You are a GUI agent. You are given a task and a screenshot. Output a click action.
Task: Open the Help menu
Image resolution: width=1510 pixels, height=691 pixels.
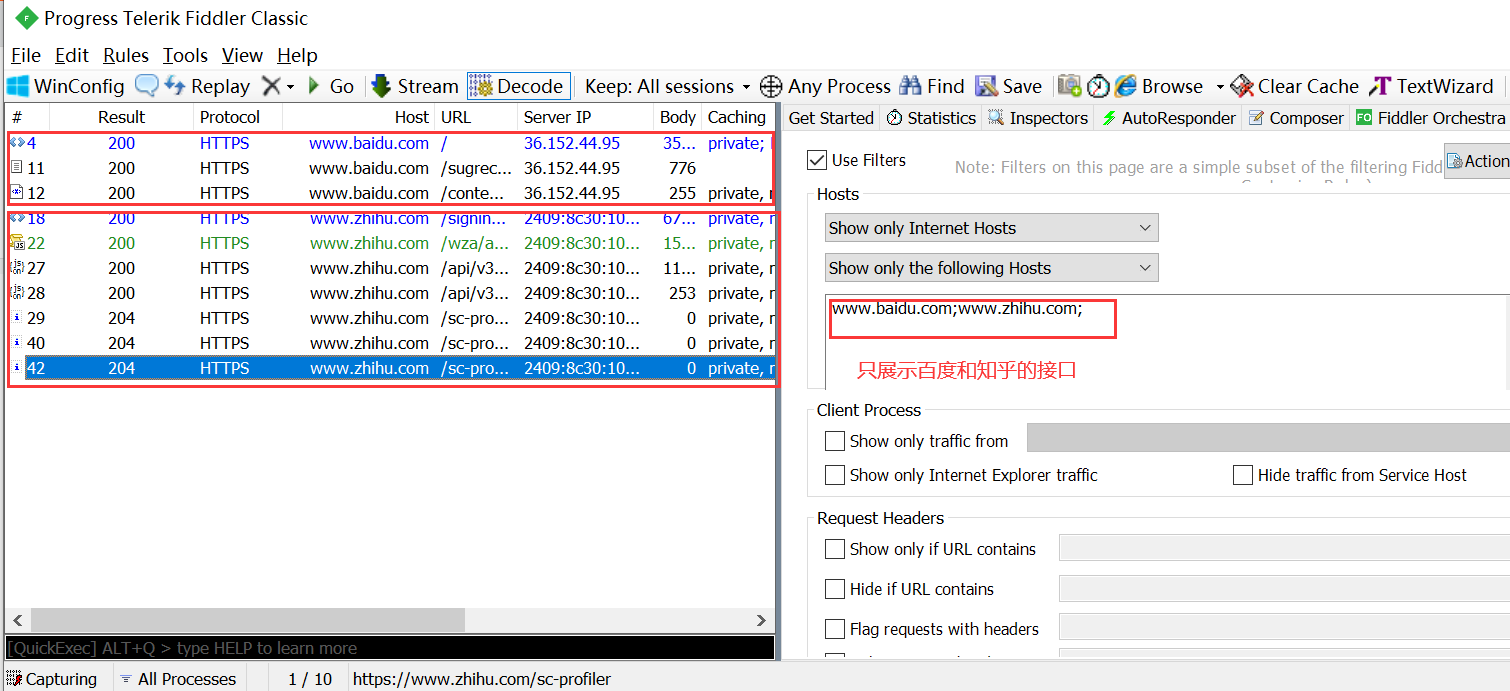(x=297, y=55)
